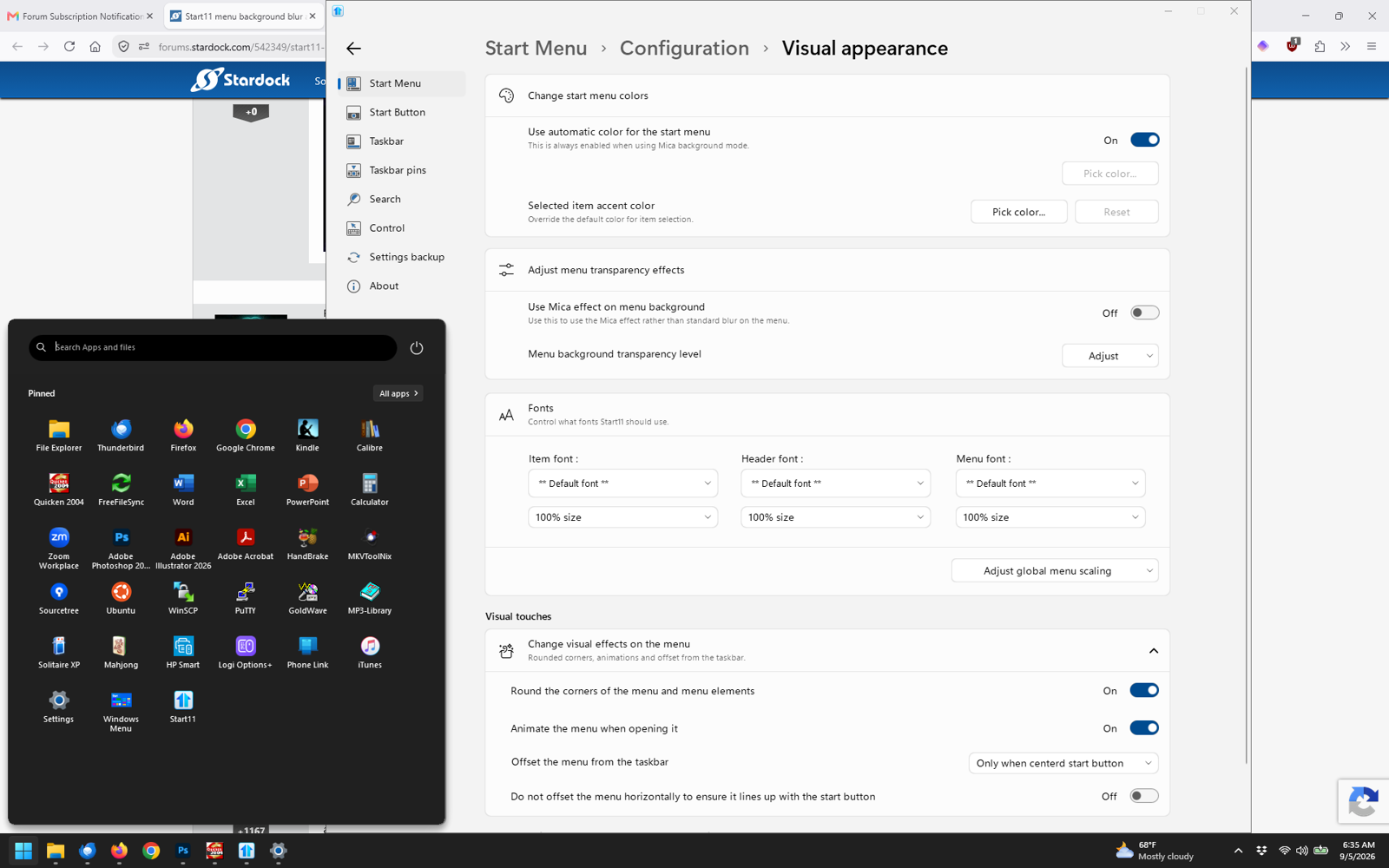Image resolution: width=1389 pixels, height=868 pixels.
Task: Click the Search Apps and files field
Action: coord(213,347)
